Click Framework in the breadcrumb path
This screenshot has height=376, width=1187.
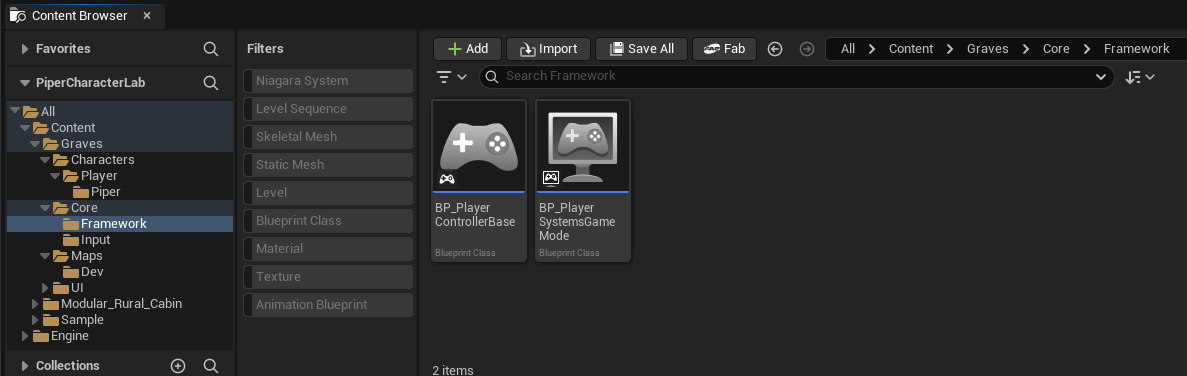(x=1136, y=49)
